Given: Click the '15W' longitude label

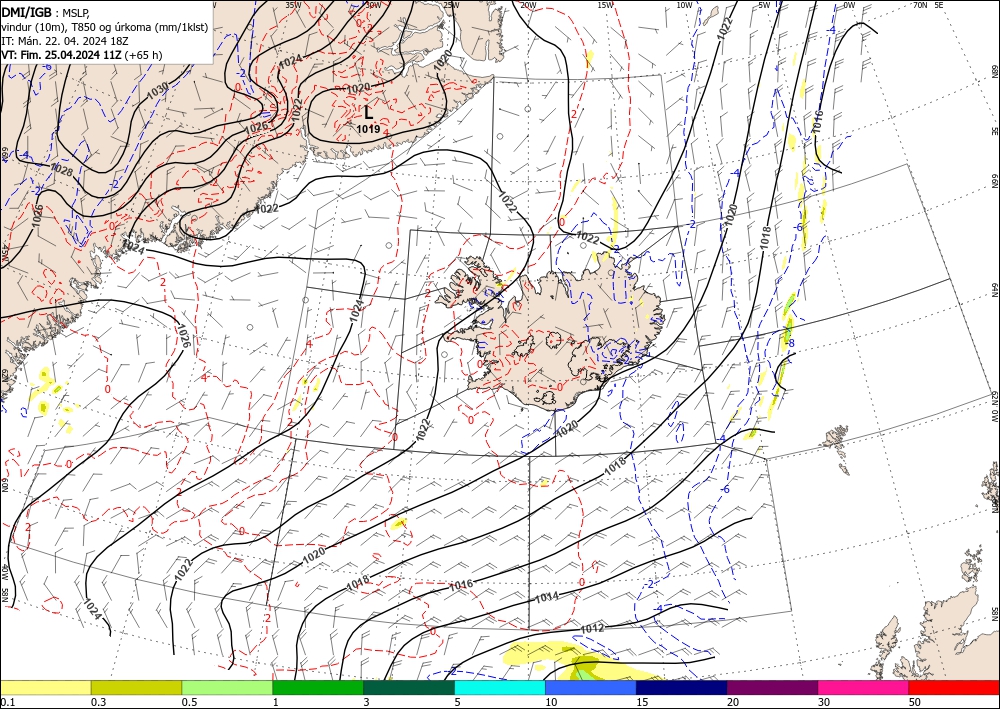Looking at the screenshot, I should [x=606, y=5].
